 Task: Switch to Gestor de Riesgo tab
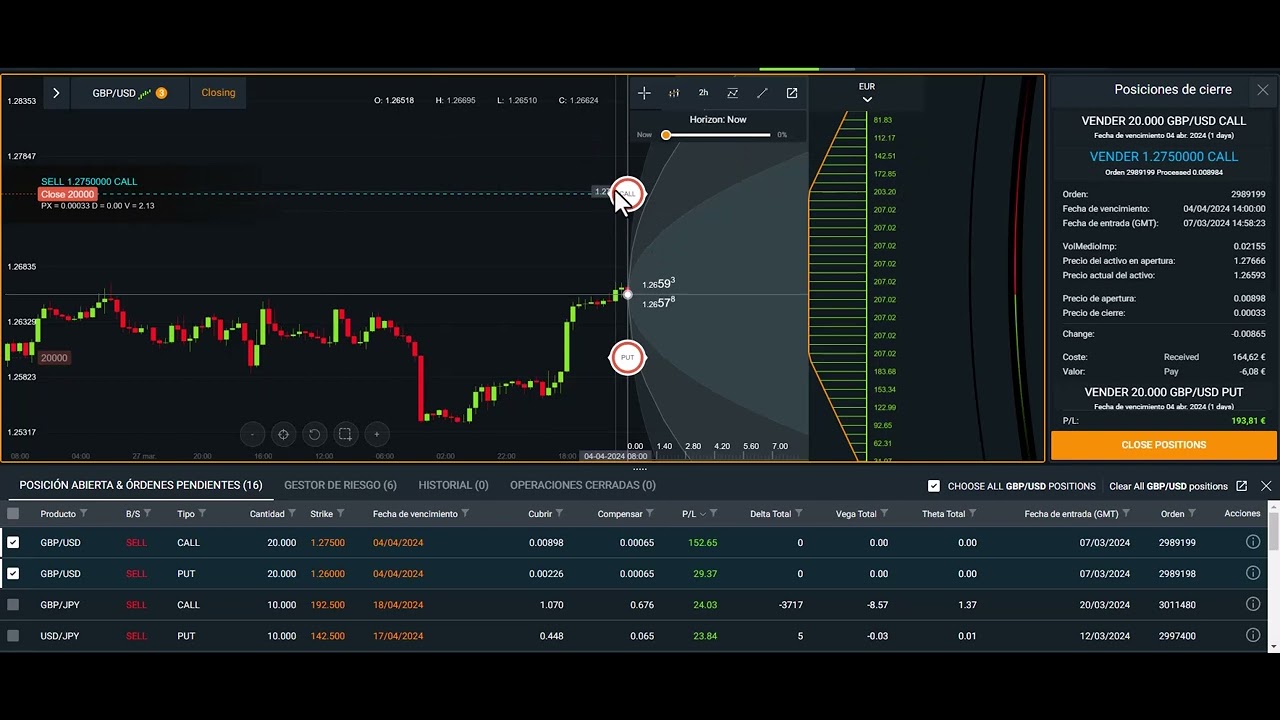tap(340, 485)
